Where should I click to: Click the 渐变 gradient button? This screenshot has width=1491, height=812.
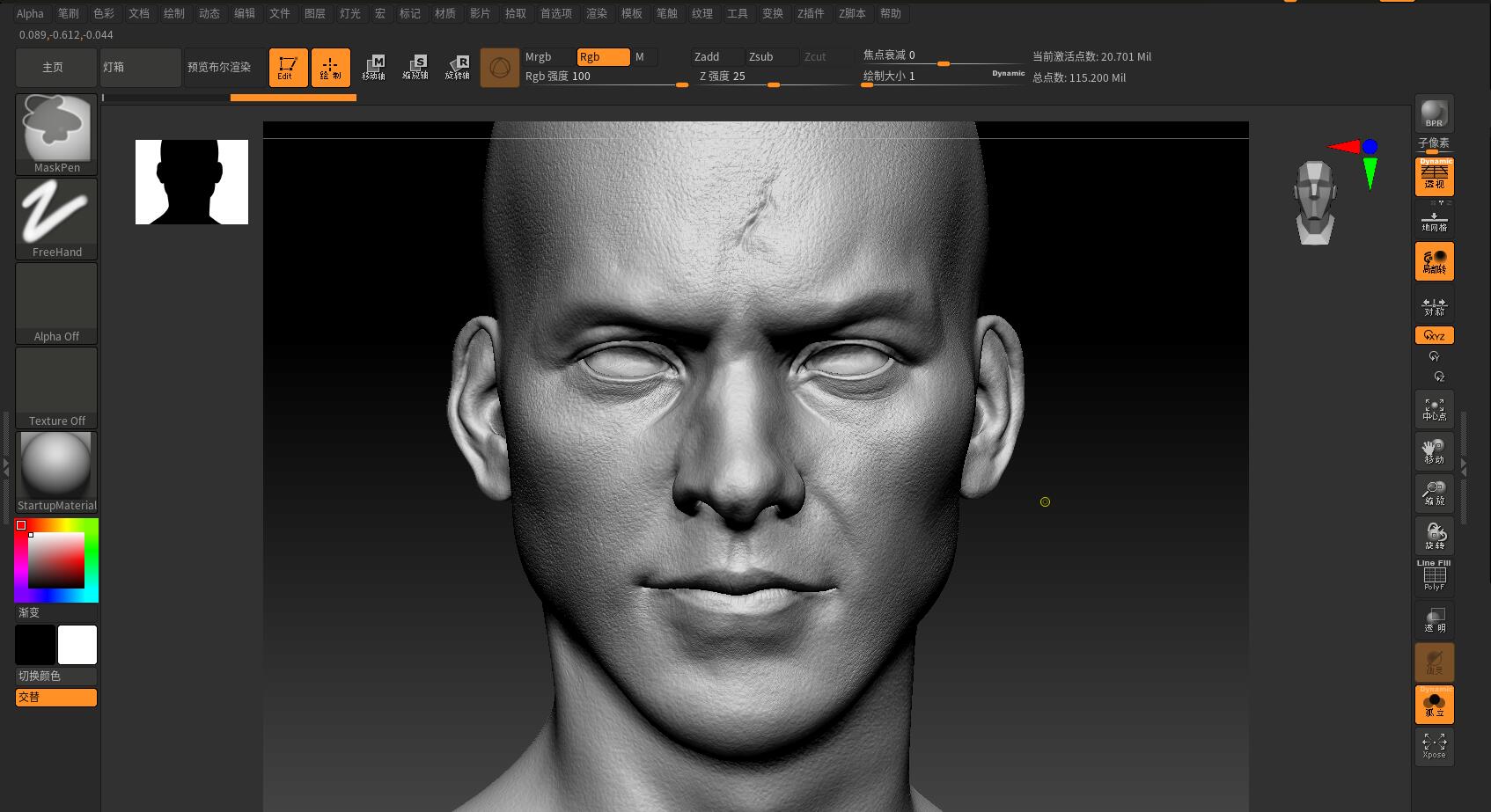[56, 612]
